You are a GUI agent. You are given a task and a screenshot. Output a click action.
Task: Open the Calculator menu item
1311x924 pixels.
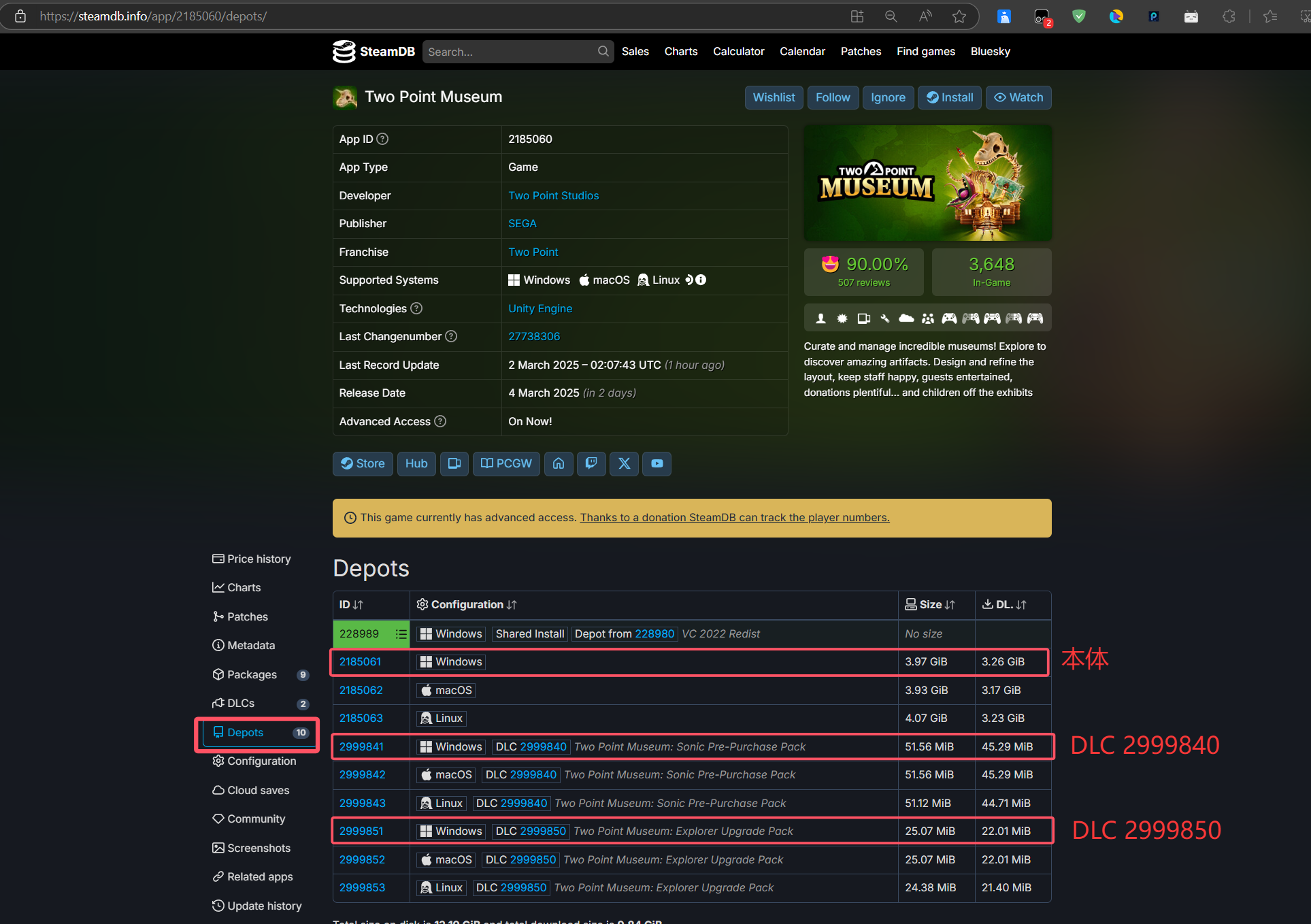tap(738, 52)
